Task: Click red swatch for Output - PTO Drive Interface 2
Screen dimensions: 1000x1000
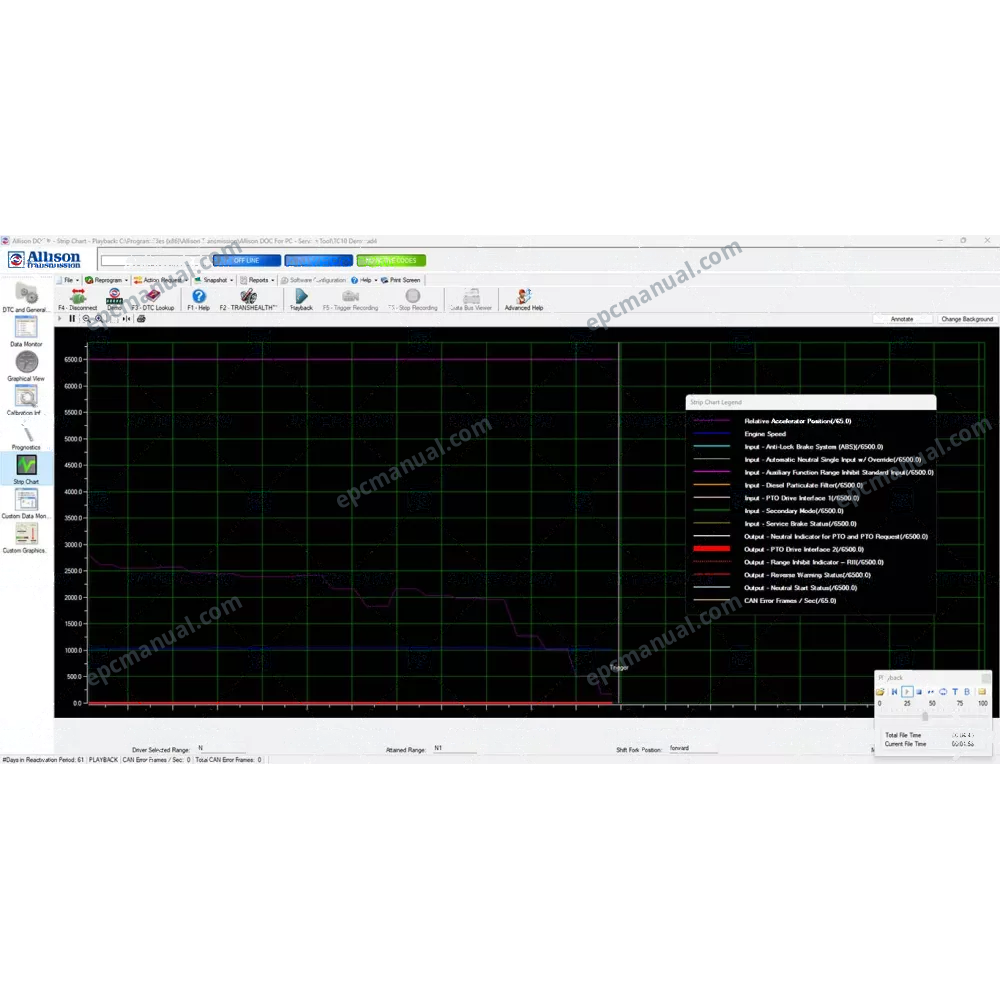Action: (x=711, y=549)
